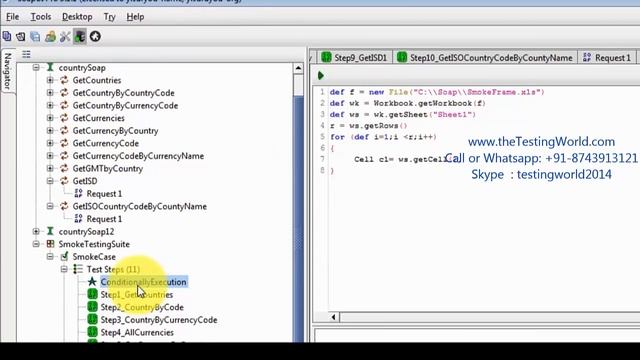Expand the countrySoap12 interface node

pyautogui.click(x=36, y=231)
